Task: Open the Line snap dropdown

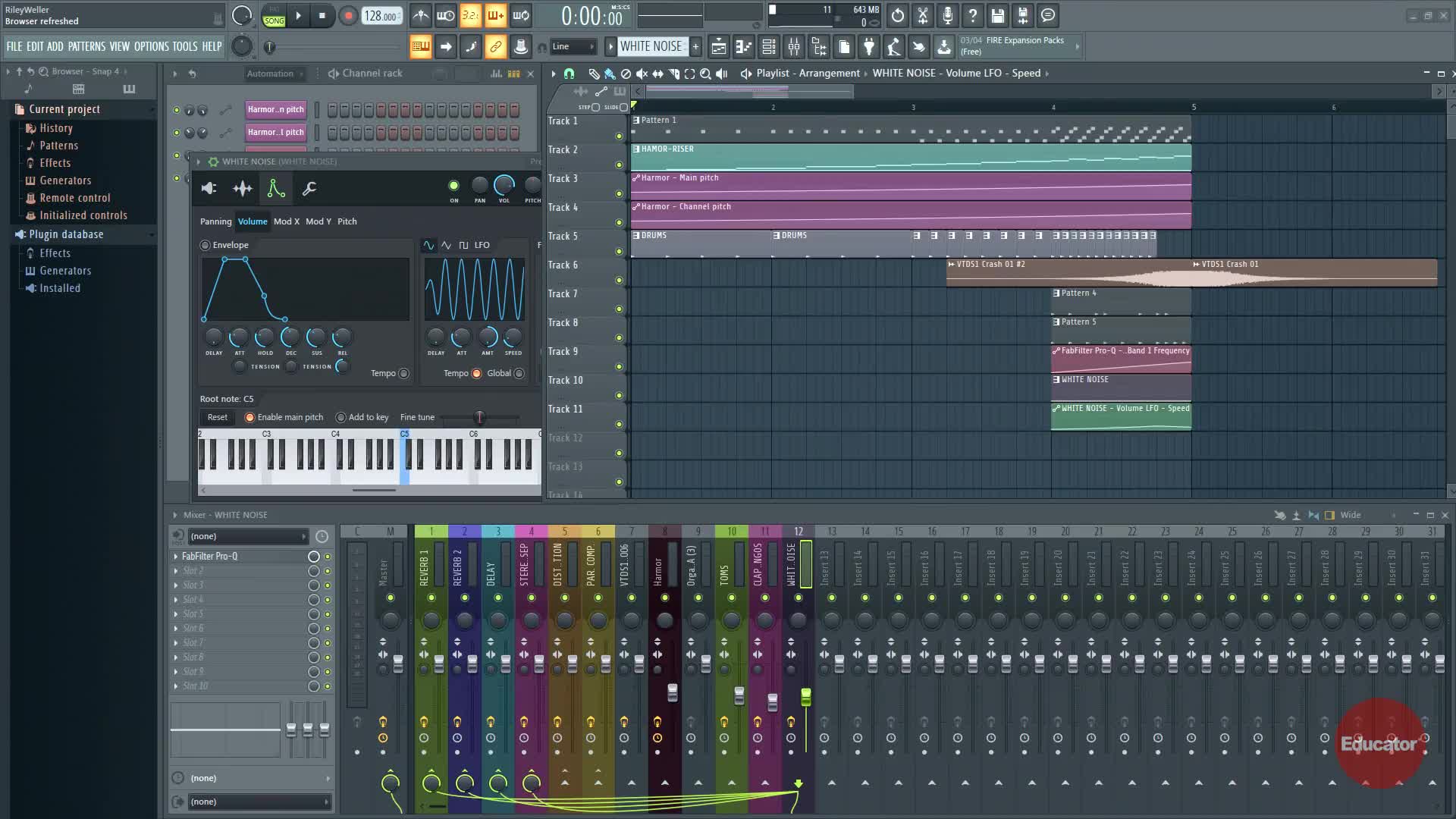Action: [573, 47]
